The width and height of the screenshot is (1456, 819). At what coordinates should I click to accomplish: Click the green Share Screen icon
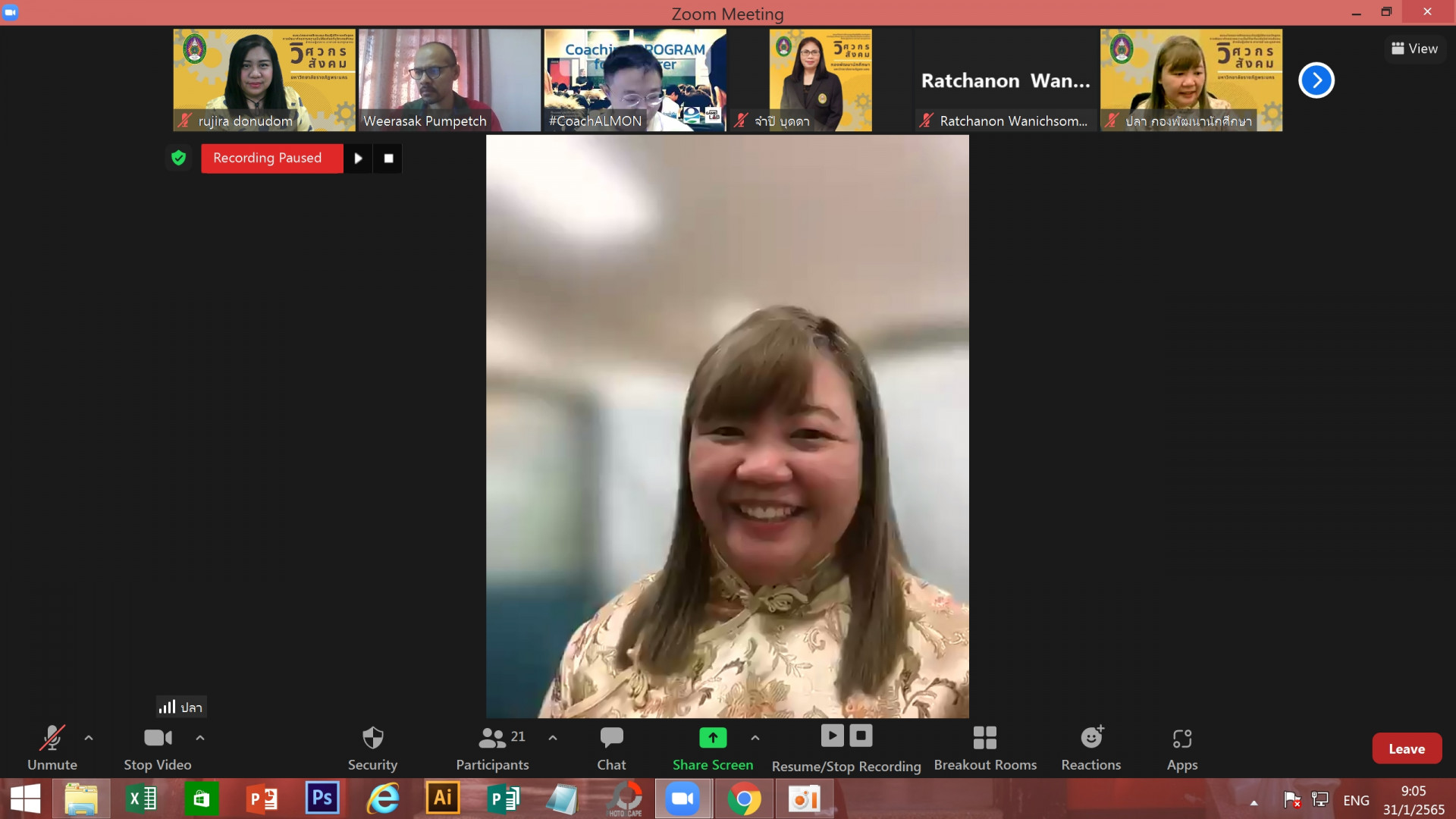[712, 737]
